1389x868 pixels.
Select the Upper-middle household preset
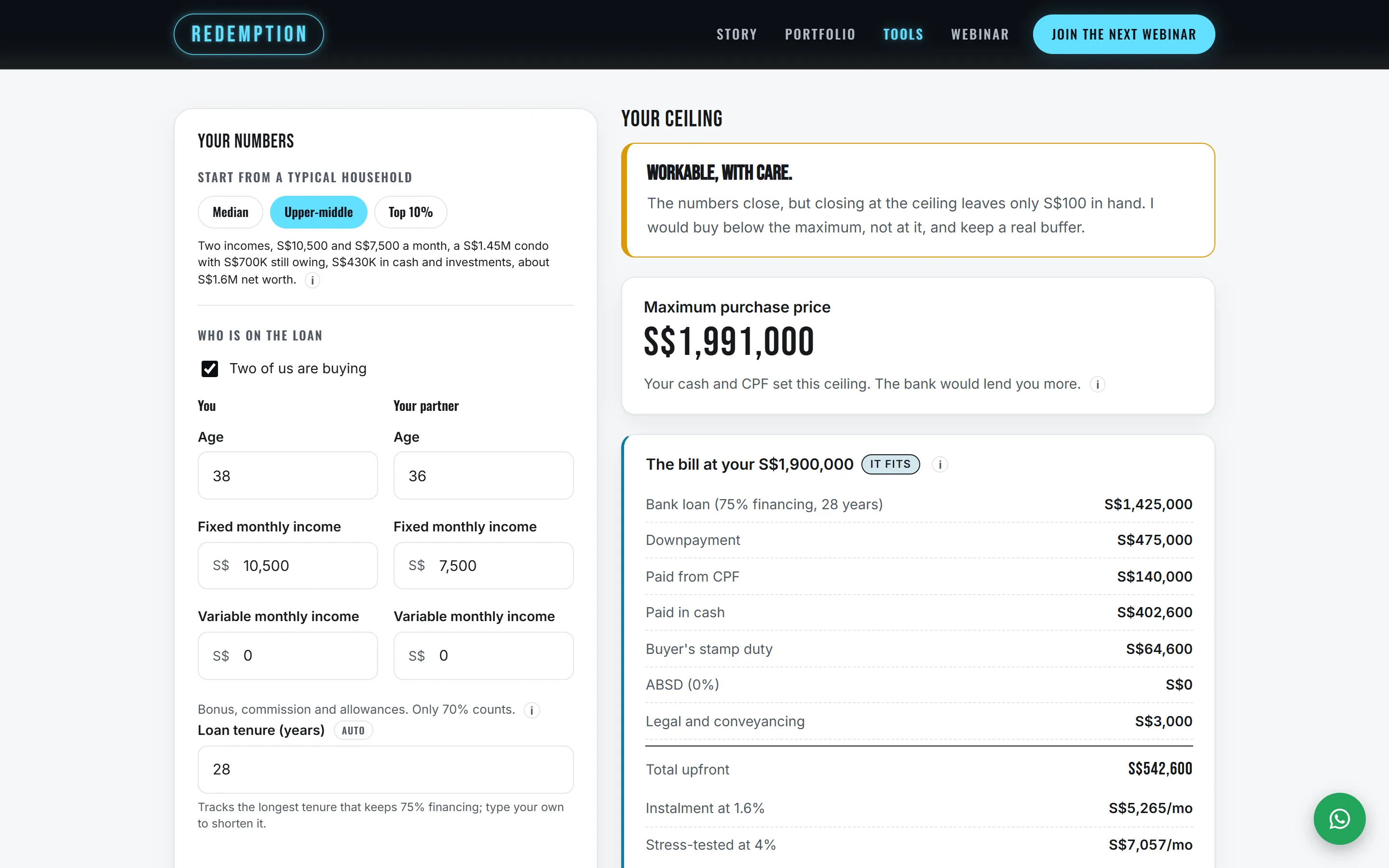pos(318,212)
